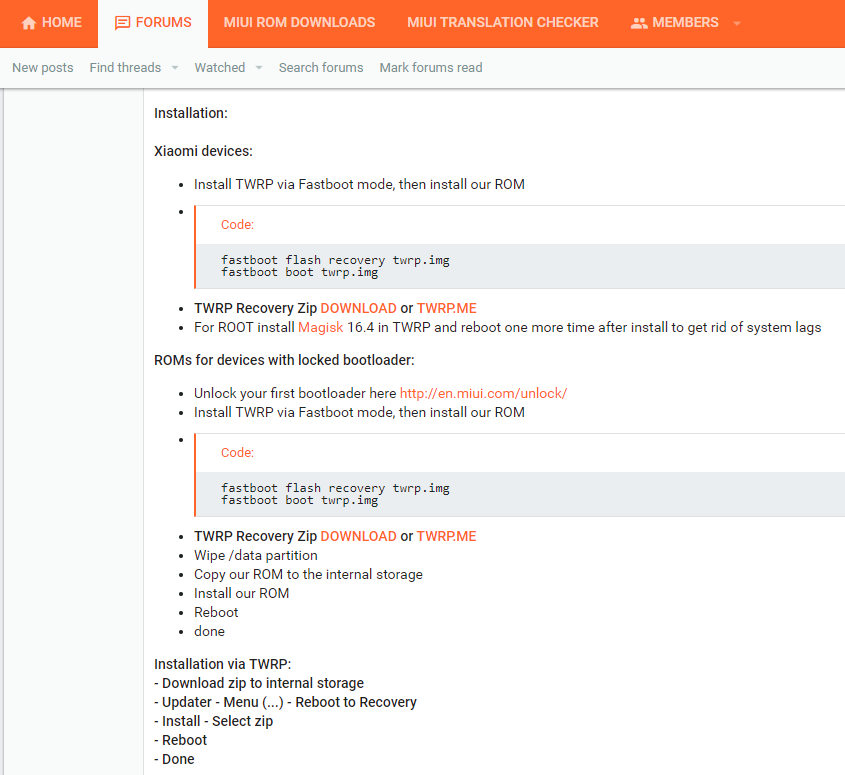Image resolution: width=845 pixels, height=775 pixels.
Task: Click the first Code: block label
Action: click(237, 225)
